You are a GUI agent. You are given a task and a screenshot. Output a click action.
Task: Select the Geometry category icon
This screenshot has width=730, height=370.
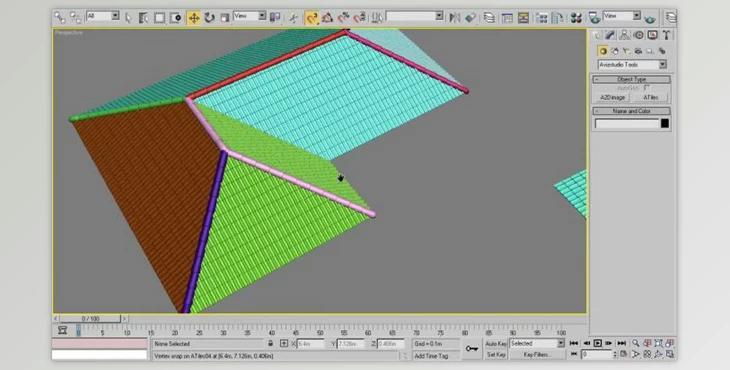coord(603,51)
